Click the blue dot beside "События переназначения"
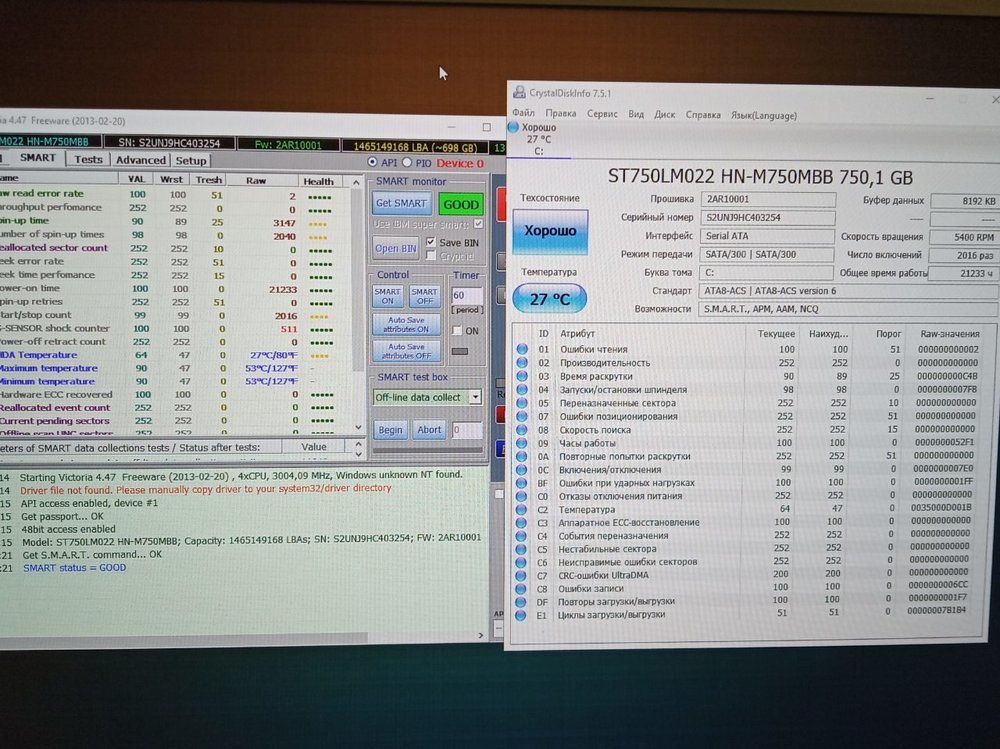This screenshot has width=1000, height=749. tap(522, 535)
